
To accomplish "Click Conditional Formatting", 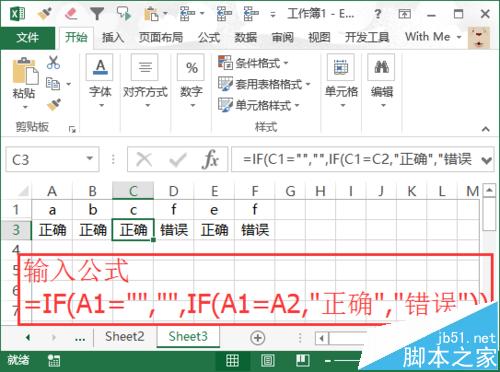I will pyautogui.click(x=253, y=63).
